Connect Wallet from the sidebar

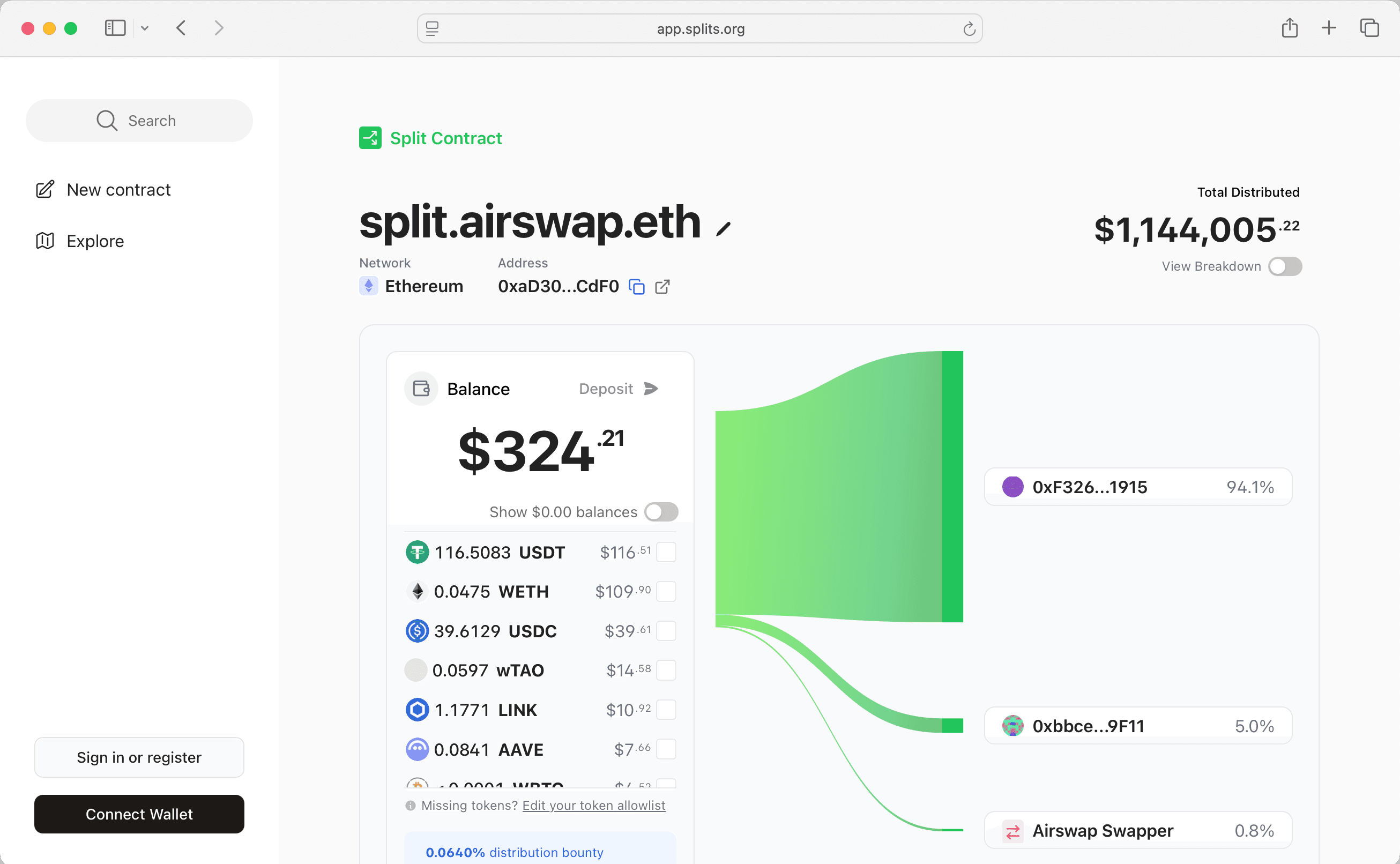[139, 814]
